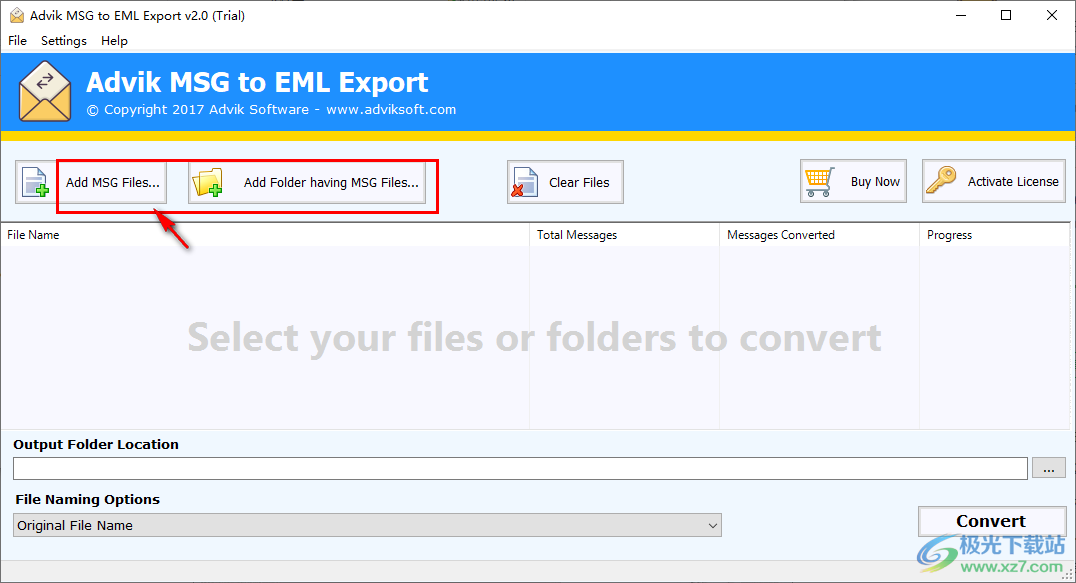1076x583 pixels.
Task: Click the Advik envelope logo icon
Action: 45,92
